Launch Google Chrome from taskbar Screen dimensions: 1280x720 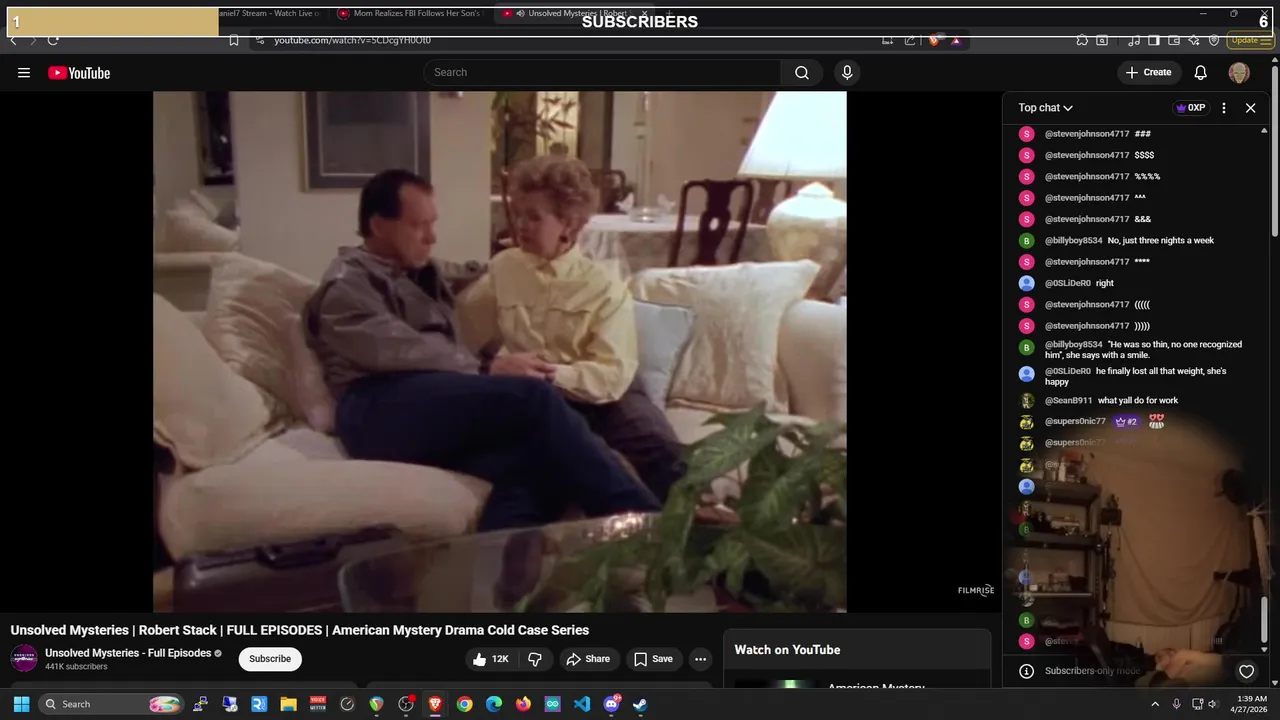[x=464, y=704]
